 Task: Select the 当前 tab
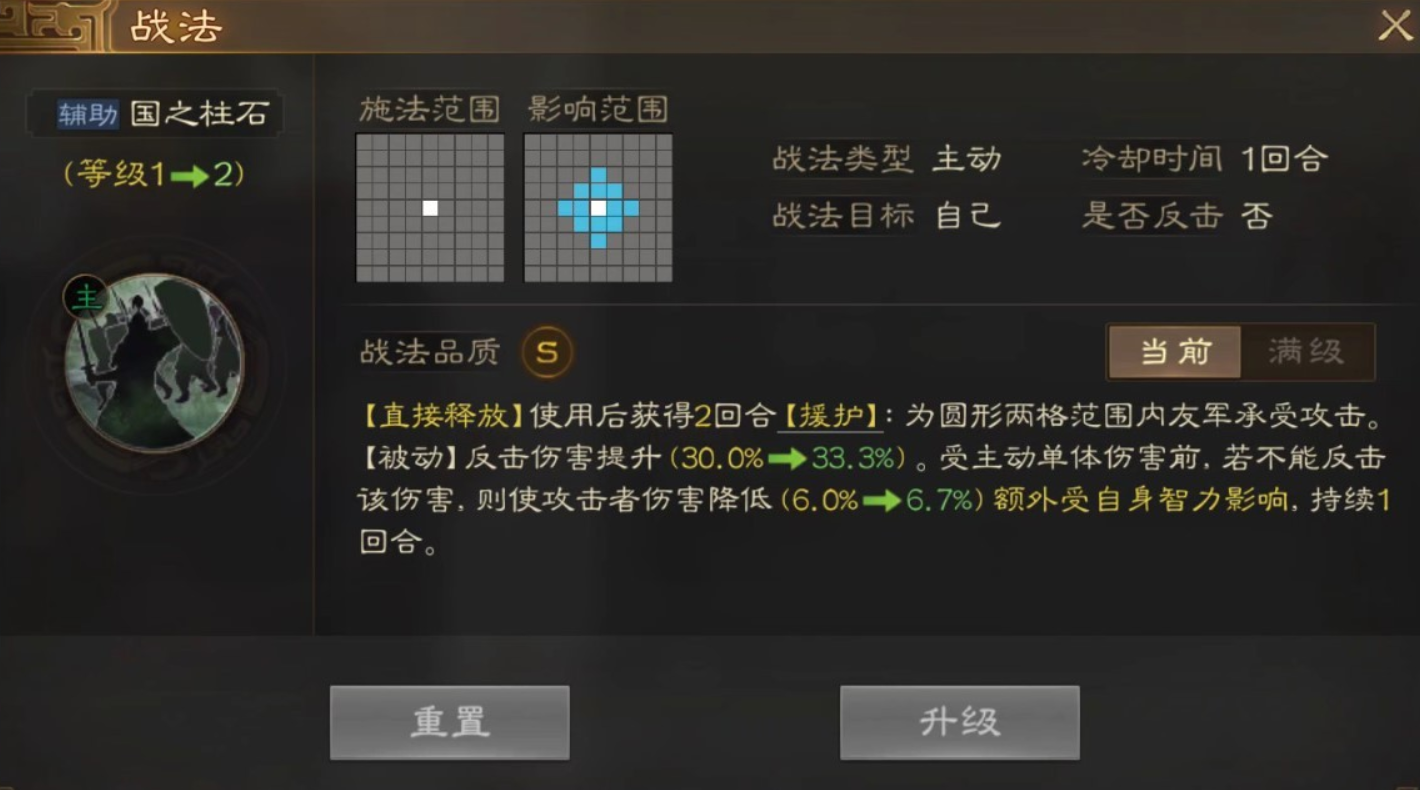(x=1175, y=352)
